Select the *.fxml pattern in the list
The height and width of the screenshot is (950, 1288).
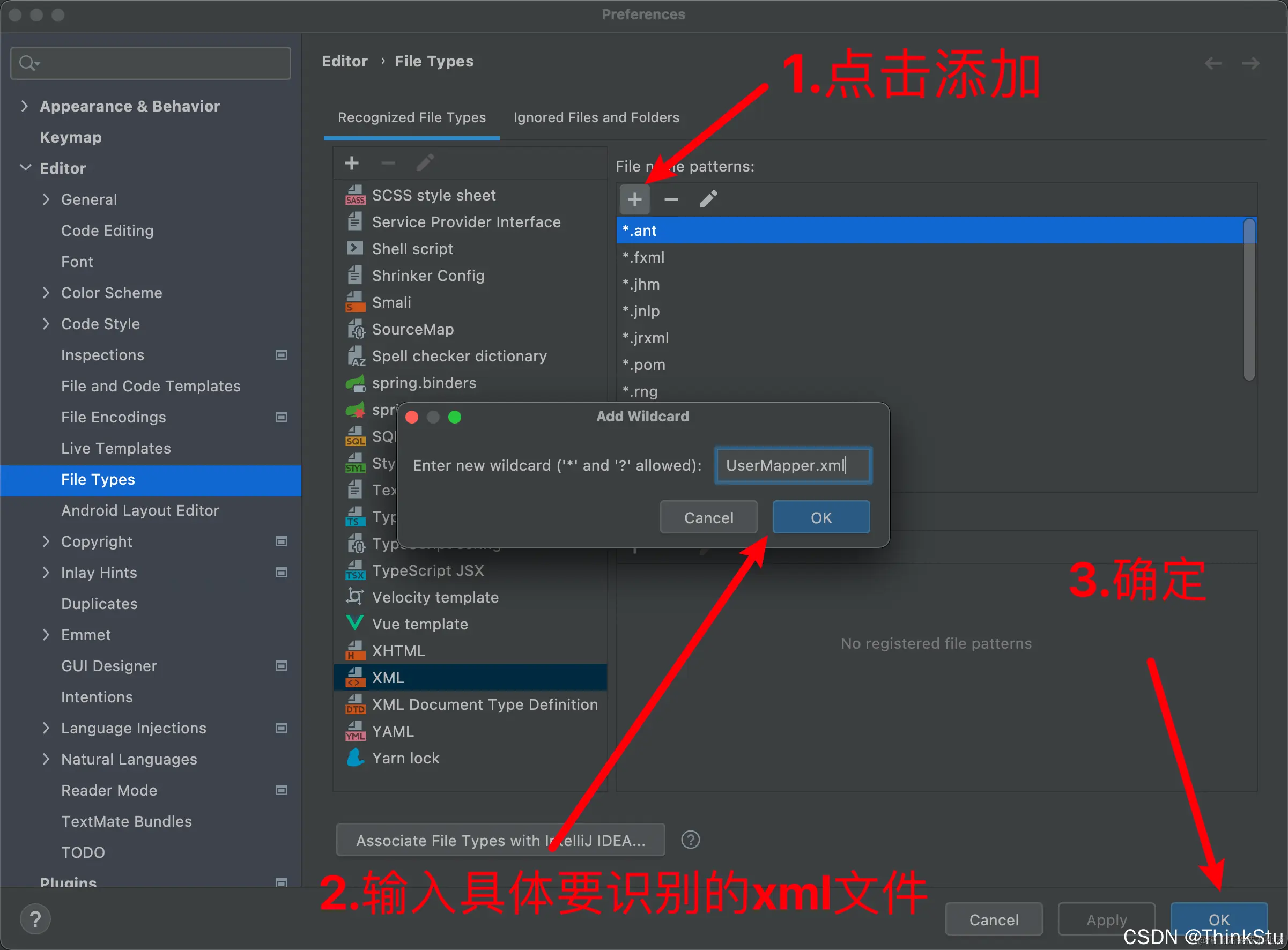pyautogui.click(x=644, y=257)
